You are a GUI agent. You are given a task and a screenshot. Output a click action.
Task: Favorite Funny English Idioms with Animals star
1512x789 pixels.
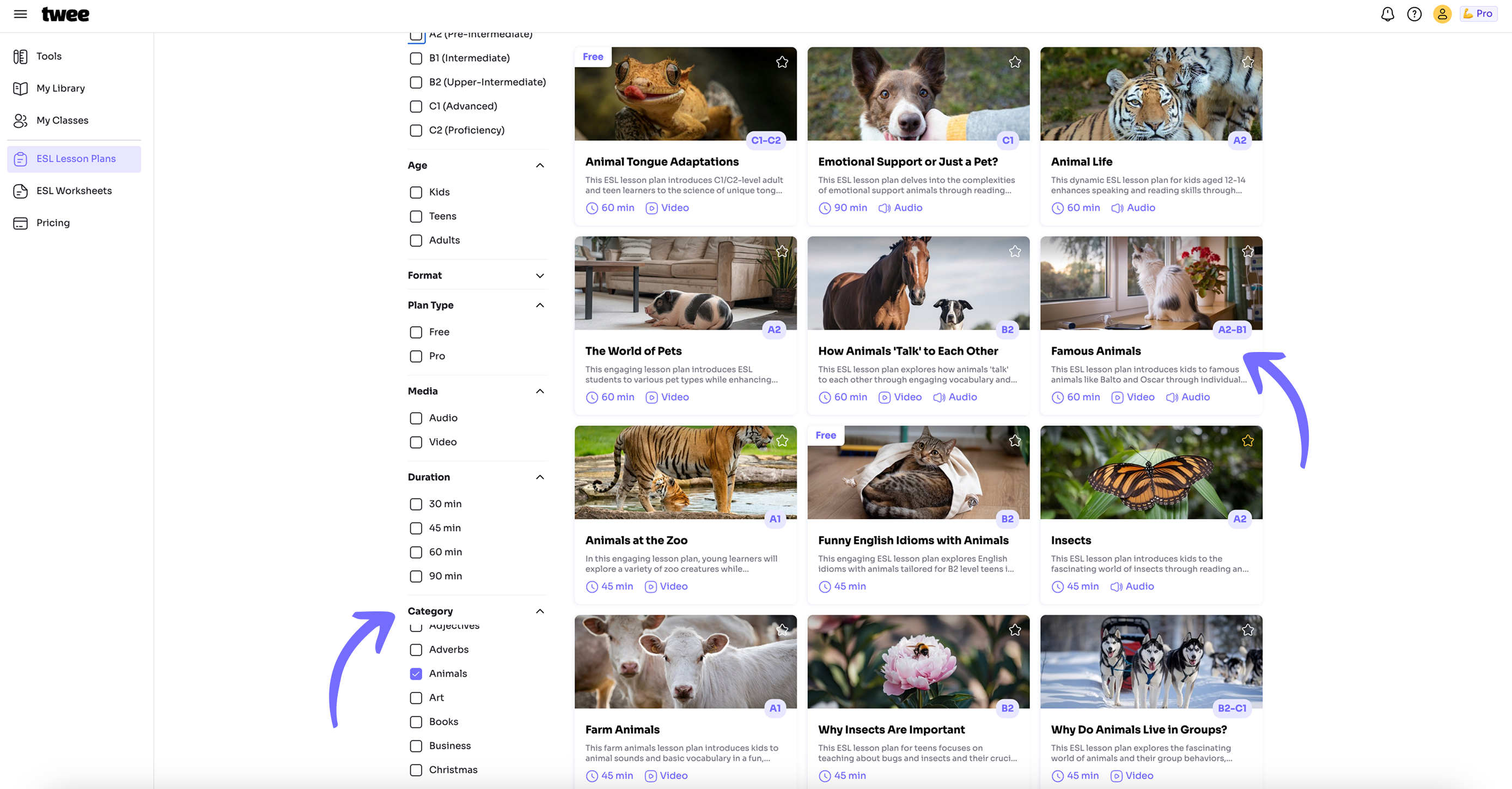1015,441
